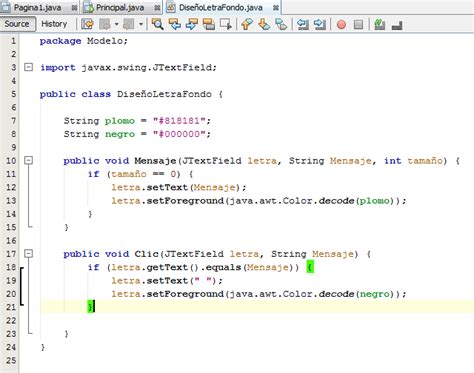
Task: Click the Pagina1.java file icon
Action: [6, 7]
